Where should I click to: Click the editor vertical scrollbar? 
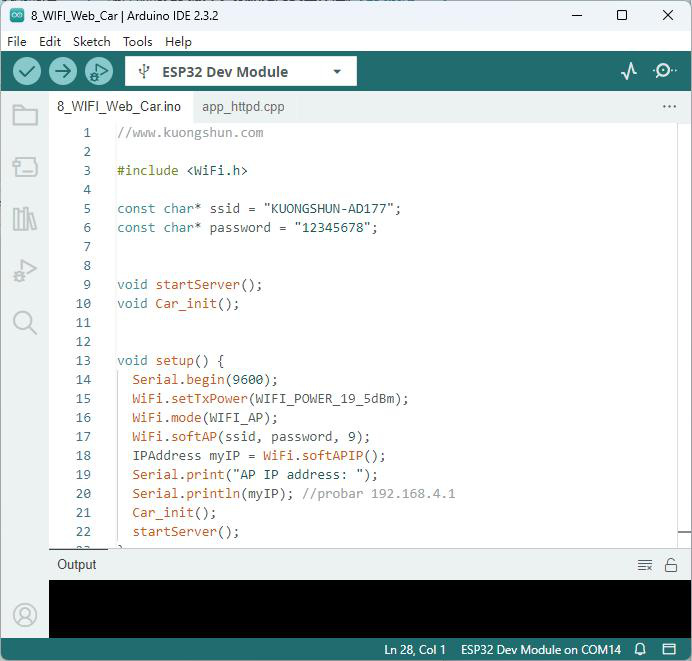(684, 335)
